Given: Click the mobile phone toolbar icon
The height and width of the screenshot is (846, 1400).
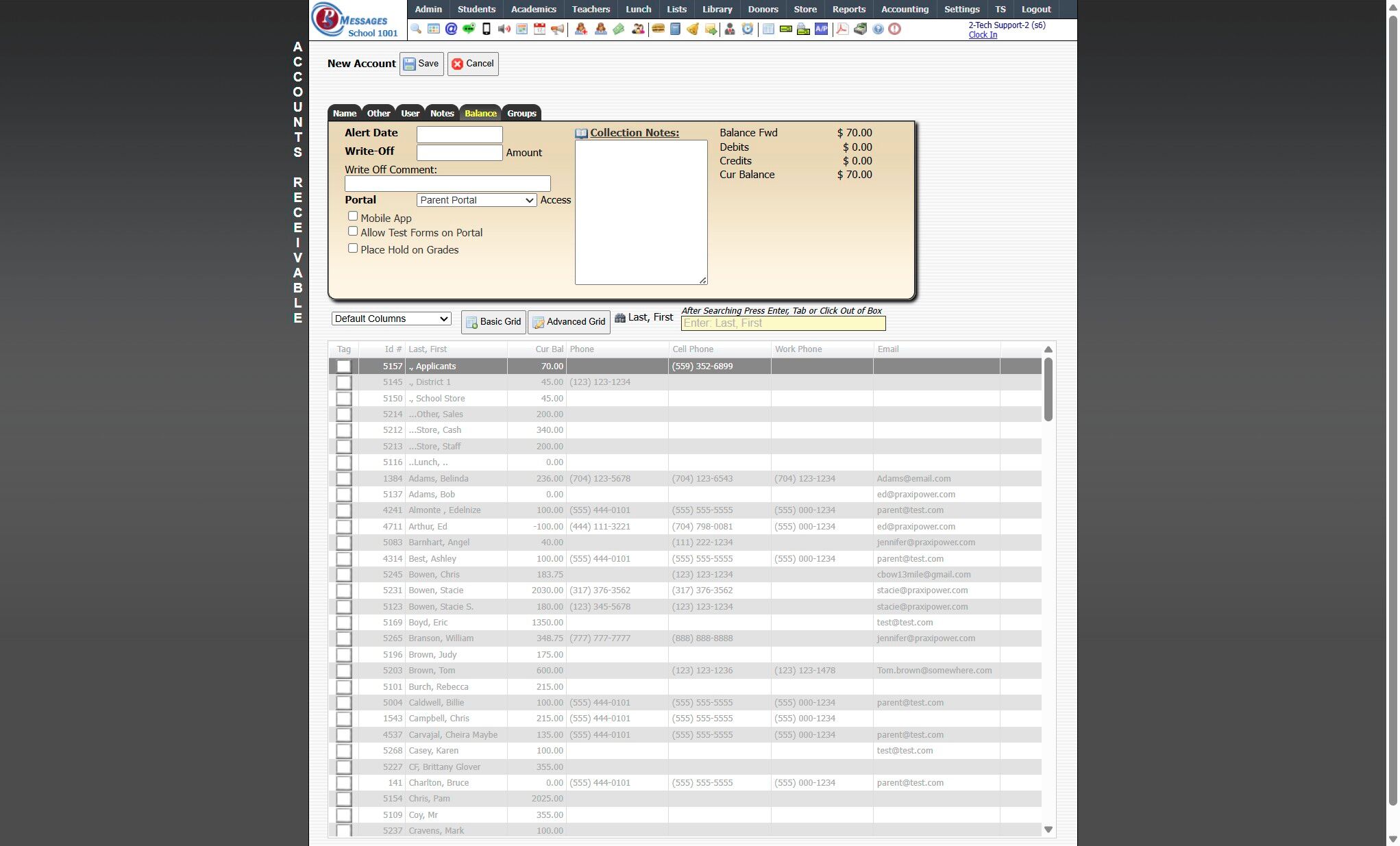Looking at the screenshot, I should (487, 29).
